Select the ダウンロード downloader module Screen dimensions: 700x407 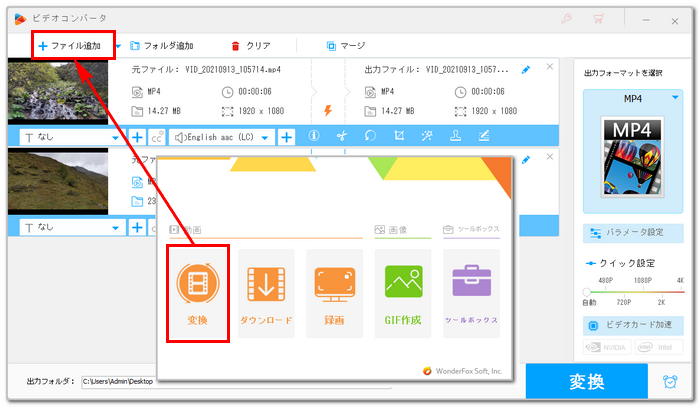(x=266, y=293)
